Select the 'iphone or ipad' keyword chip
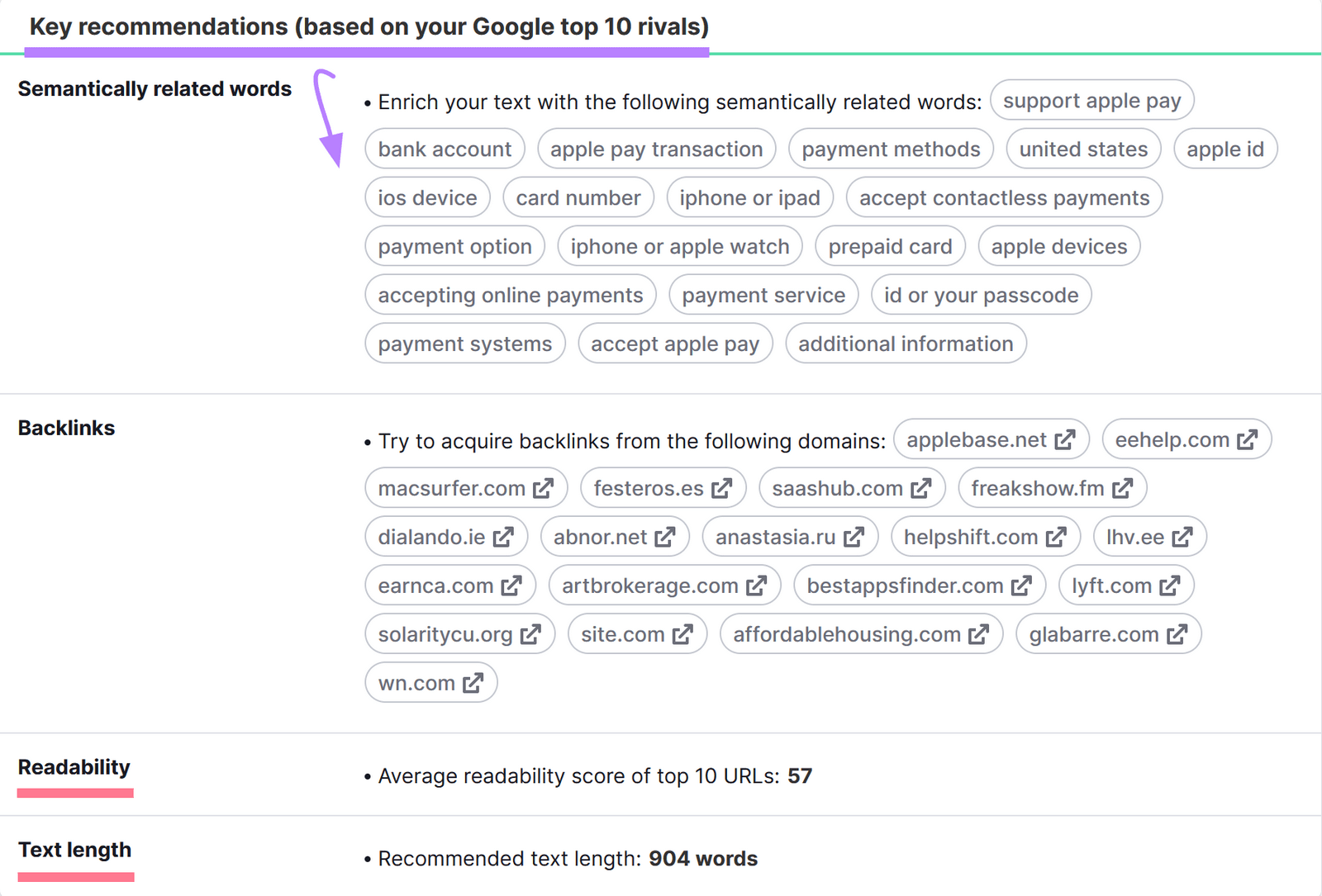 tap(749, 197)
